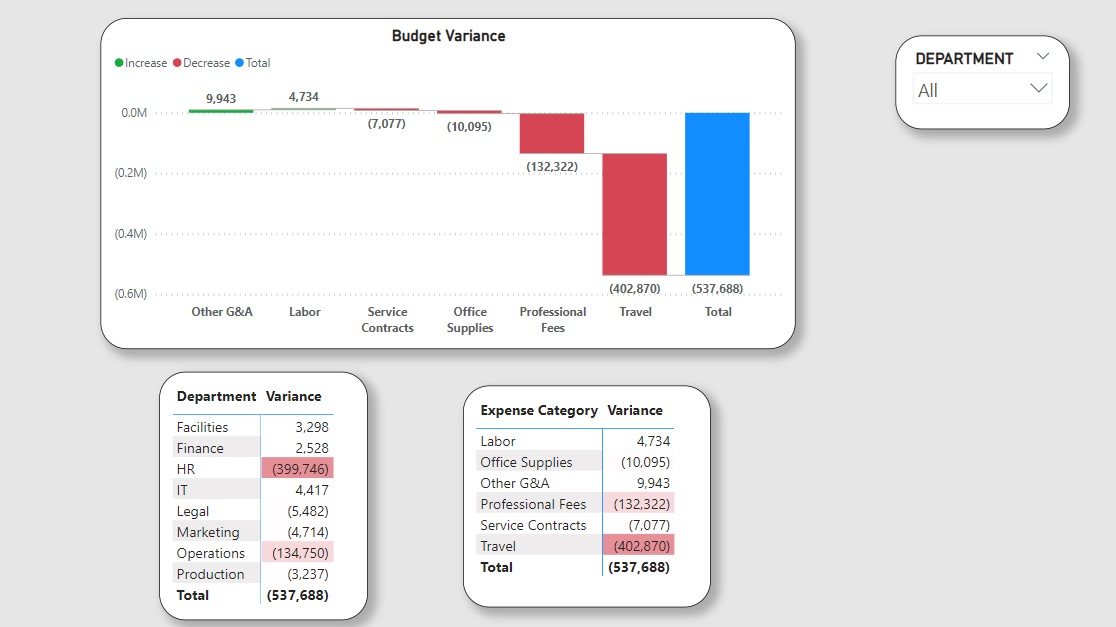Click the 4,734 data label above Labor bar
Screen dimensions: 1116x627
303,97
